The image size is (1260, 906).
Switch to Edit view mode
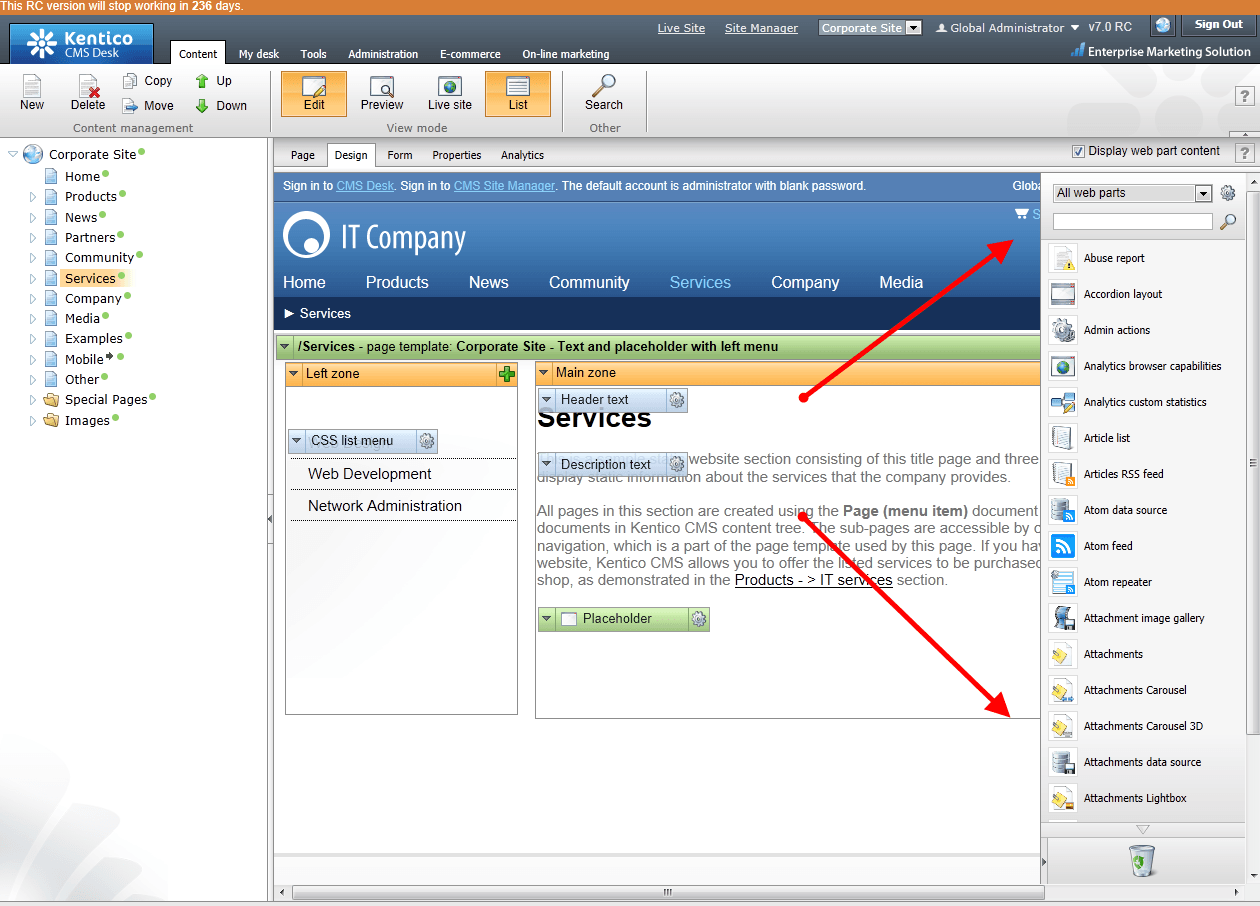click(314, 94)
